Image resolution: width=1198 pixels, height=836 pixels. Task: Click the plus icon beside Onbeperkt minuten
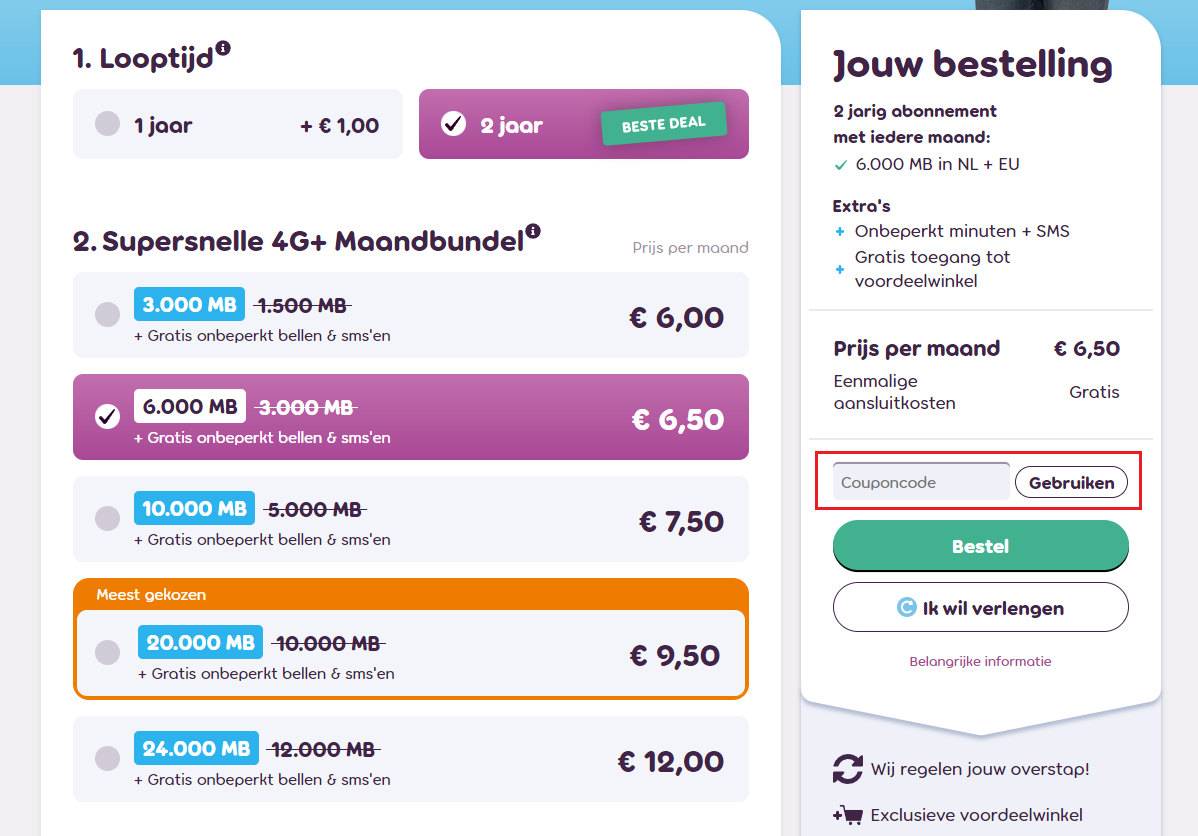pyautogui.click(x=839, y=231)
